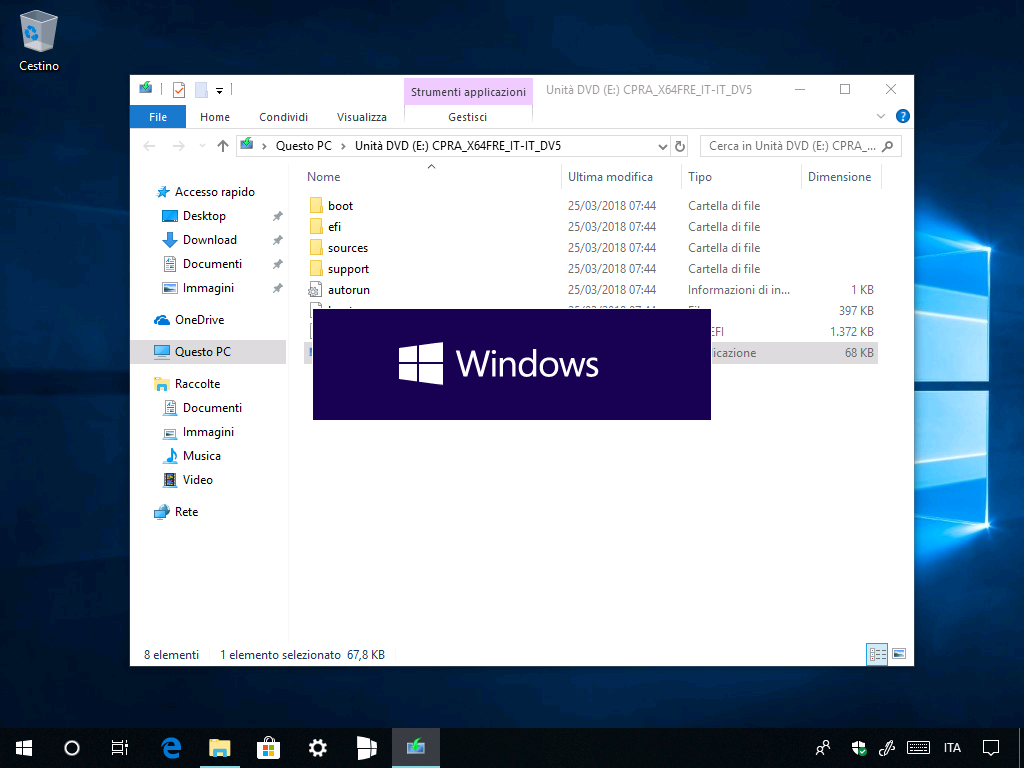Open Explorer help with the question mark
1024x768 pixels.
903,116
